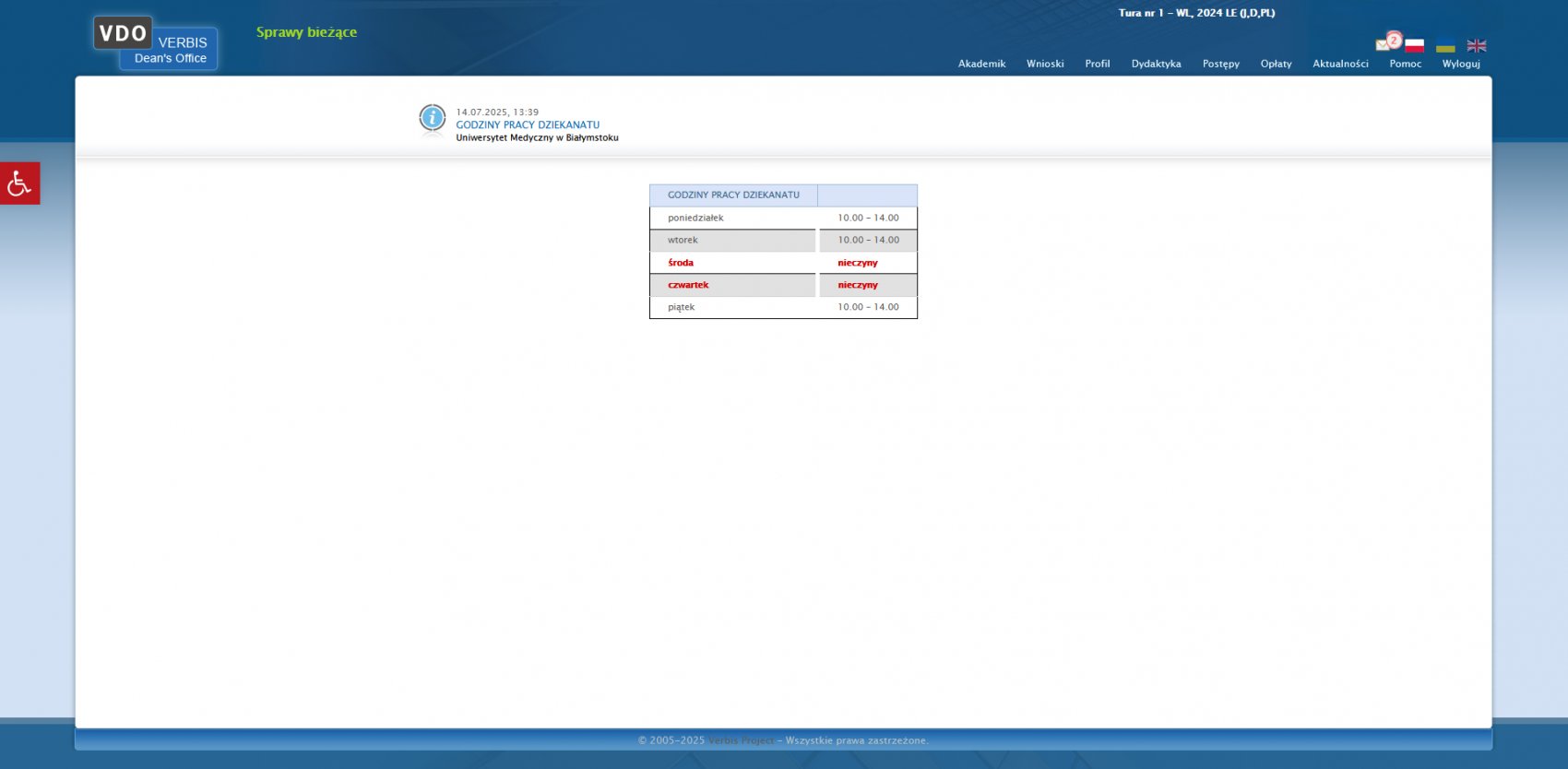Viewport: 1568px width, 769px height.
Task: Open the Akademik menu
Action: point(981,64)
